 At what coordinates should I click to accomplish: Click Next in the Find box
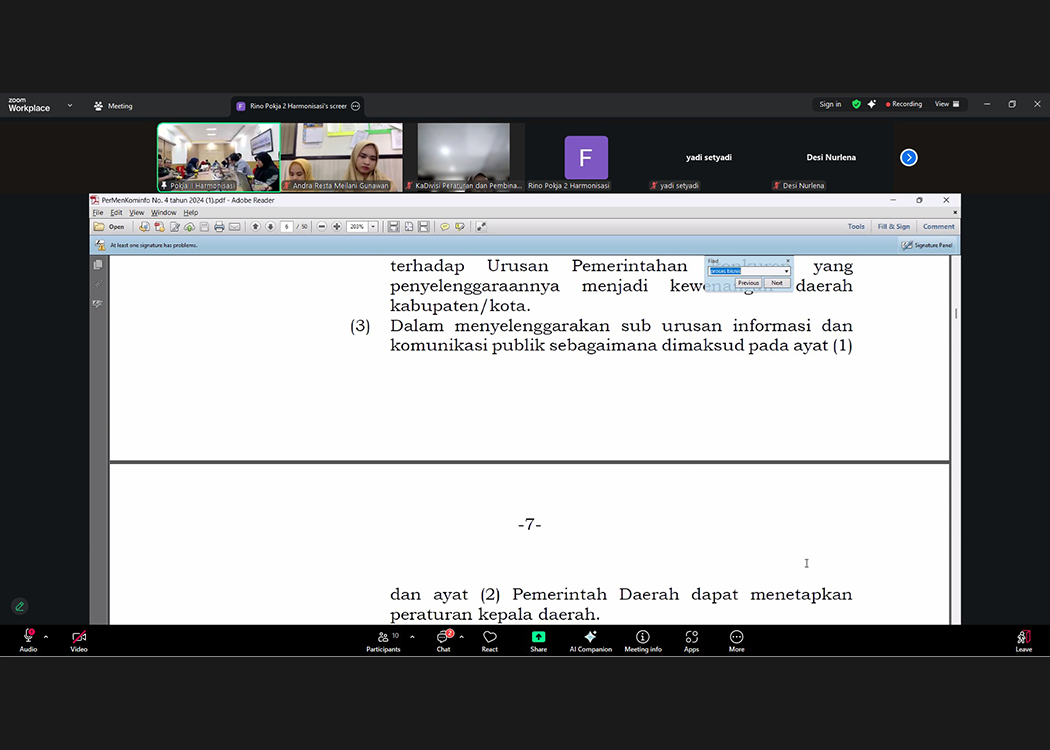777,283
